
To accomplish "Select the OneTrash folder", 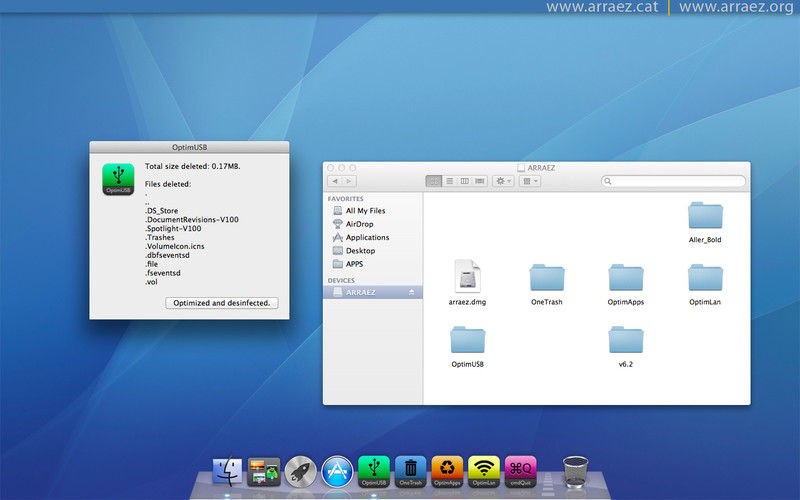I will click(546, 284).
